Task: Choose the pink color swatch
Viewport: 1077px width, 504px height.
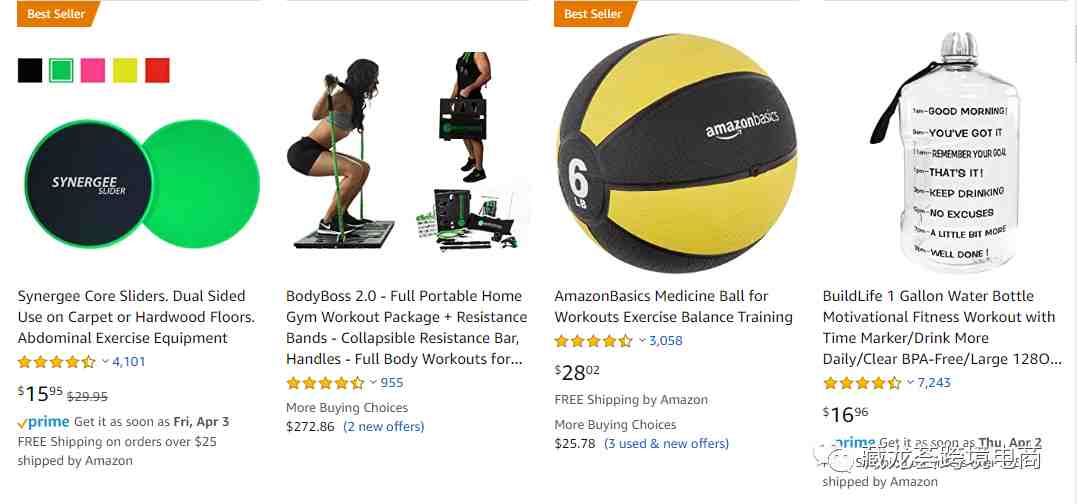Action: pos(93,71)
